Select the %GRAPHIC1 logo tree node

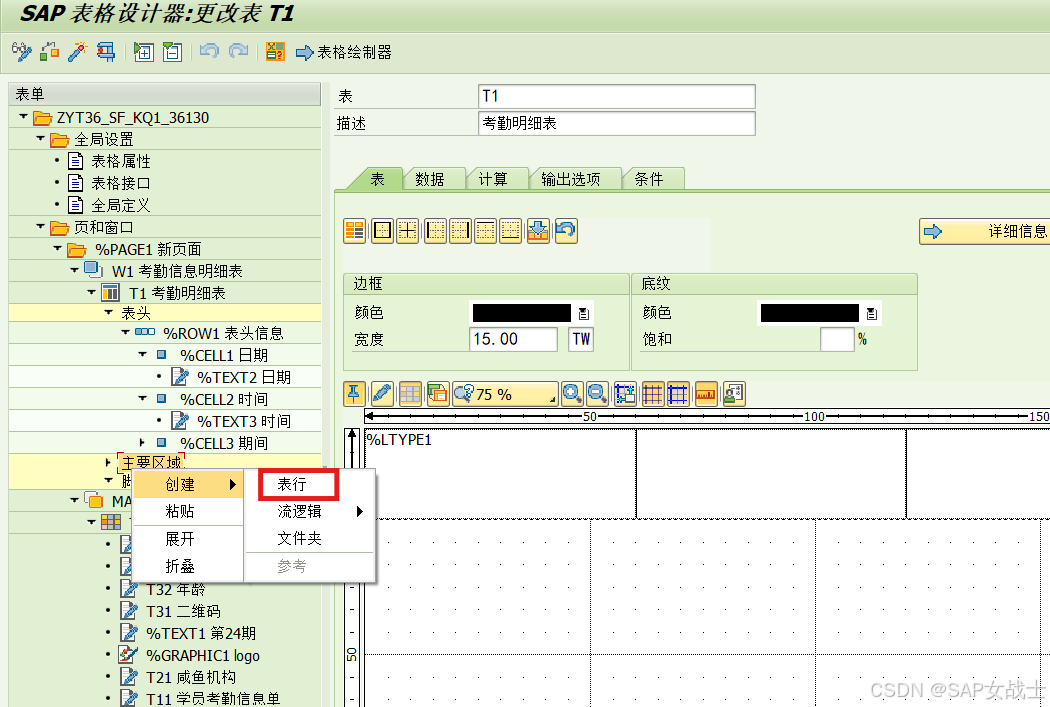[x=203, y=655]
